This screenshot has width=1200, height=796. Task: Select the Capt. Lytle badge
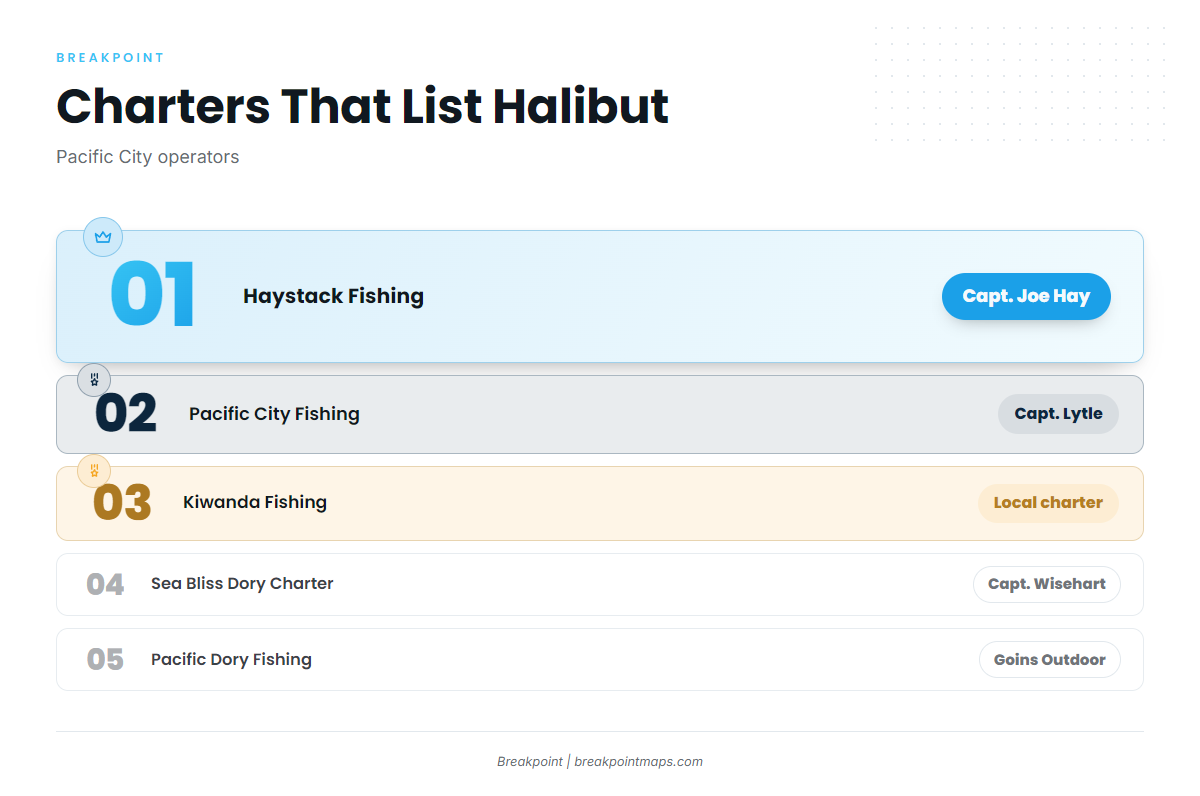pyautogui.click(x=1058, y=414)
